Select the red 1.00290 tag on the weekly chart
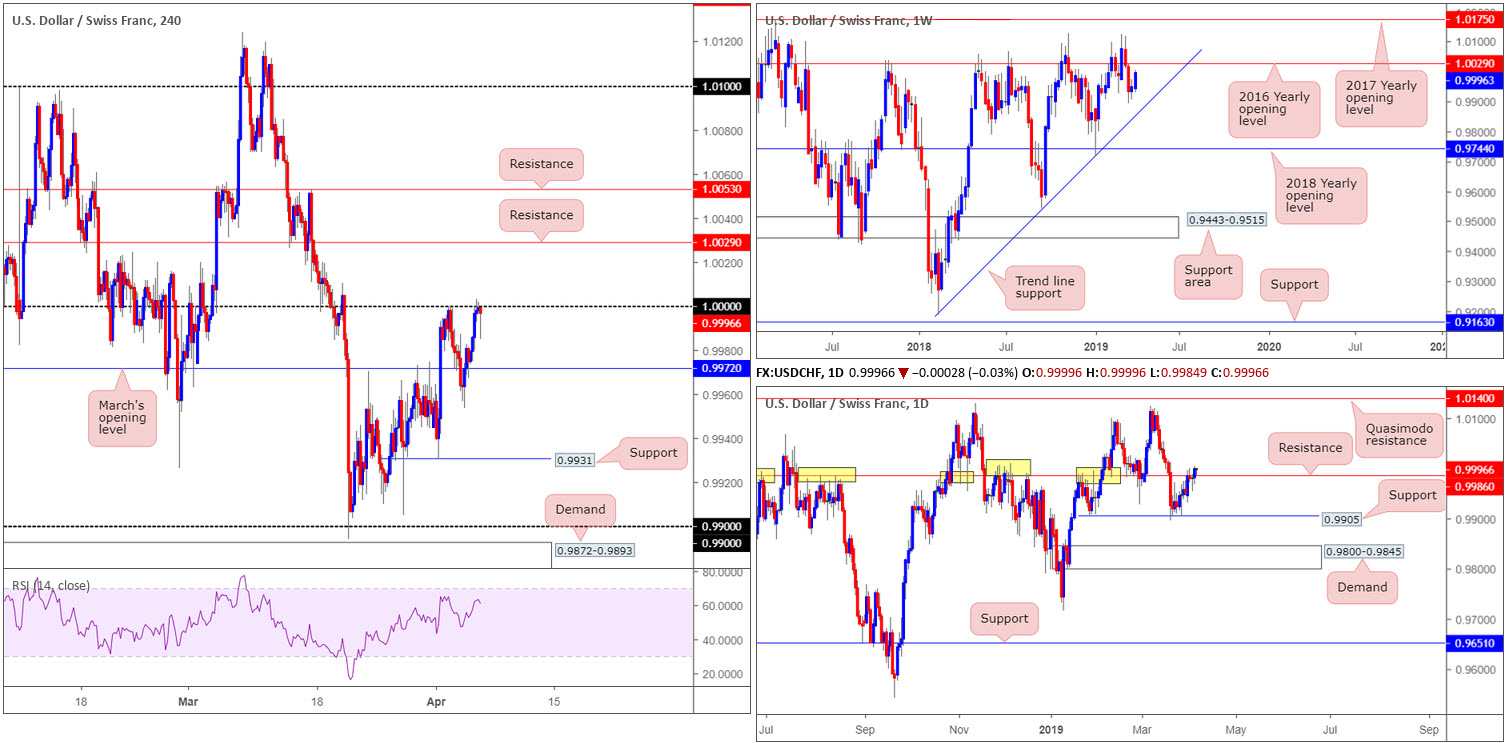The width and height of the screenshot is (1506, 743). (1475, 63)
